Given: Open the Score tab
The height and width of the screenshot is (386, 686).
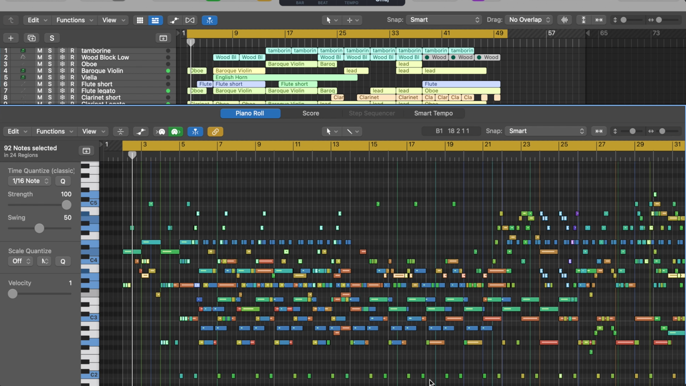Looking at the screenshot, I should 311,113.
